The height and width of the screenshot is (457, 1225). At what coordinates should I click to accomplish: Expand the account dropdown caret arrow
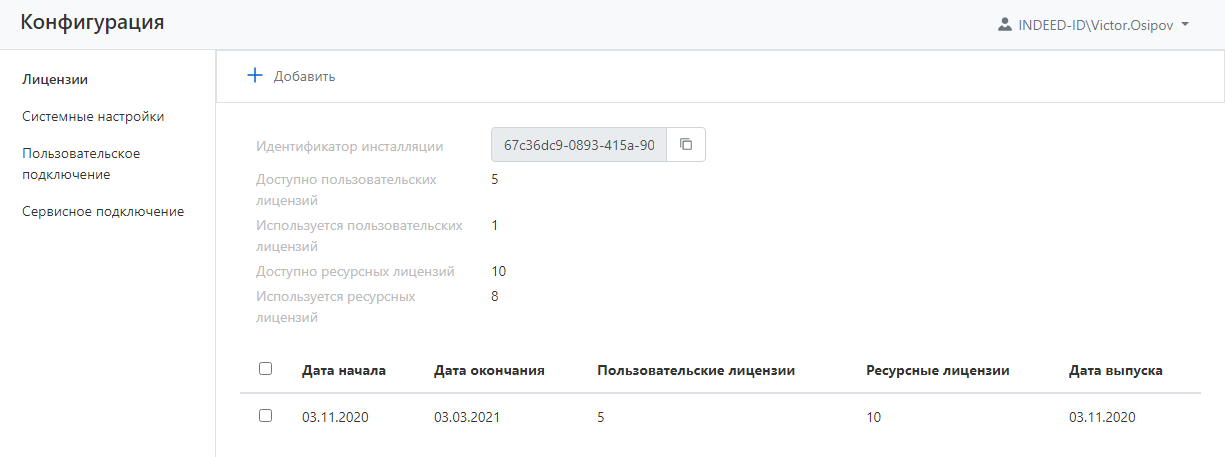tap(1185, 25)
